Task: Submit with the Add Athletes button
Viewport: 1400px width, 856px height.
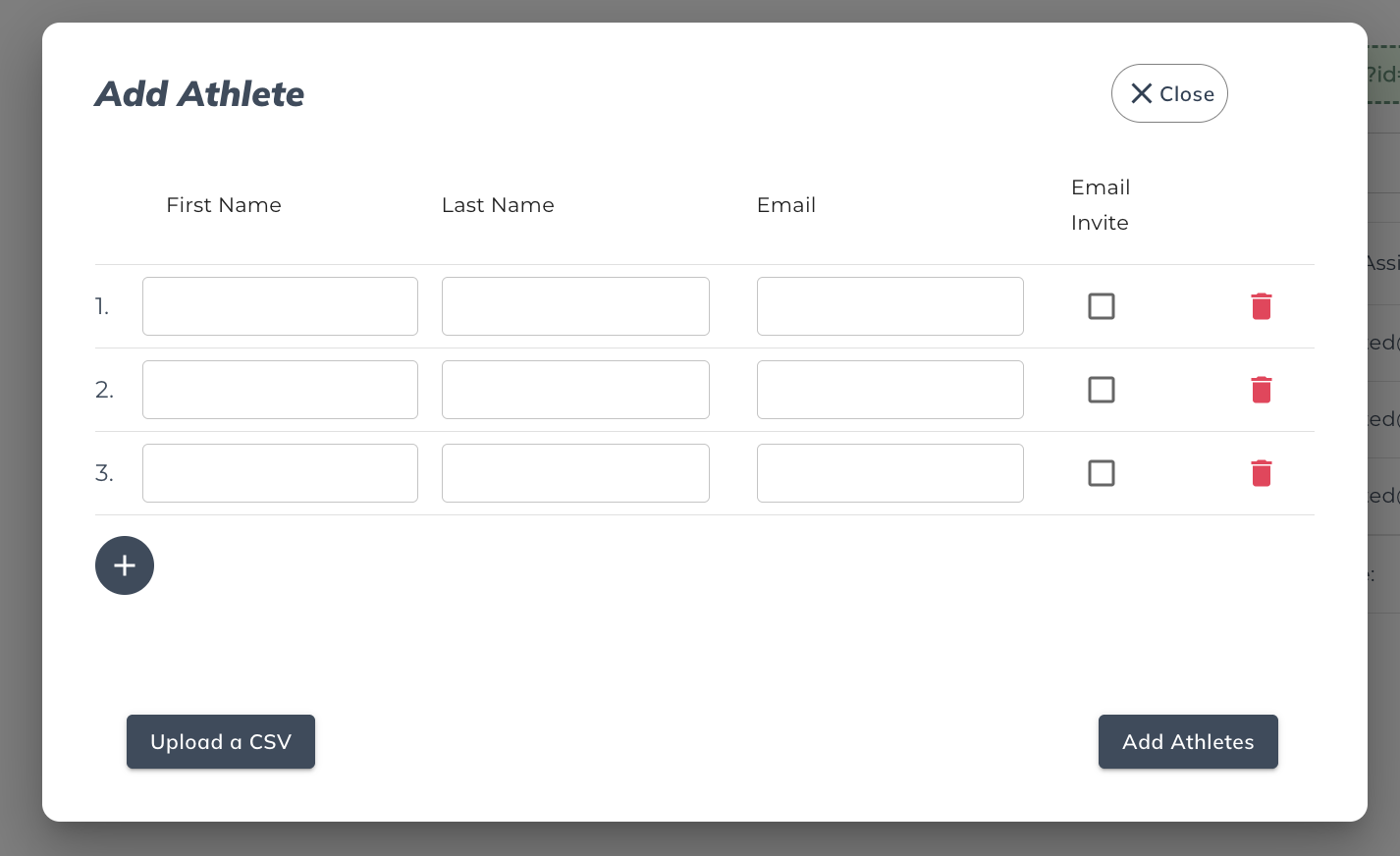Action: [1188, 742]
